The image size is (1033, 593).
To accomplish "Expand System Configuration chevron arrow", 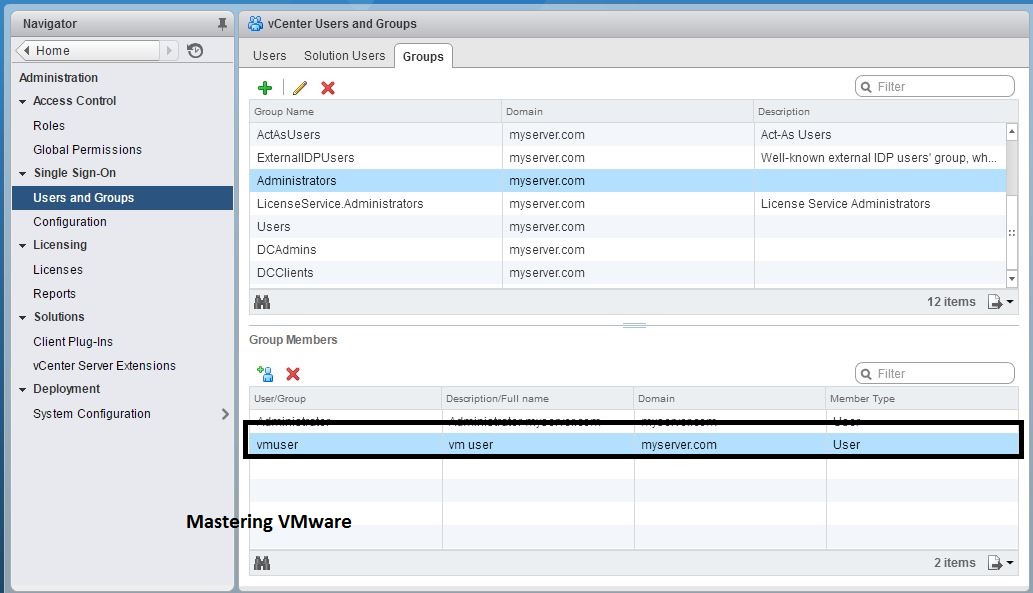I will (x=225, y=414).
